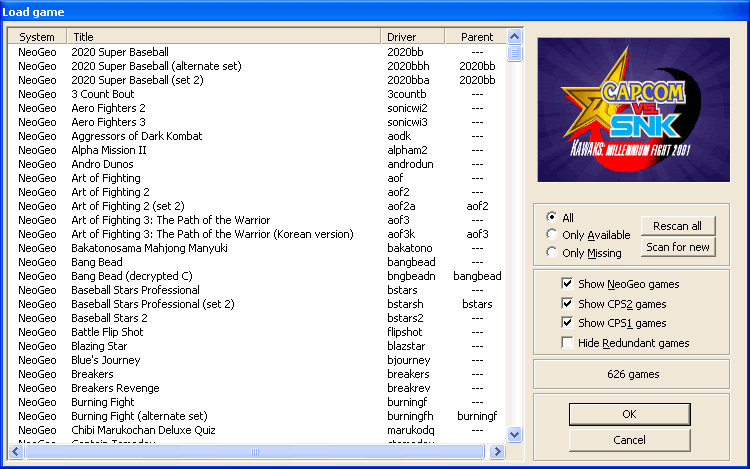750x469 pixels.
Task: Disable Show CPS1 games checkbox
Action: click(x=568, y=323)
